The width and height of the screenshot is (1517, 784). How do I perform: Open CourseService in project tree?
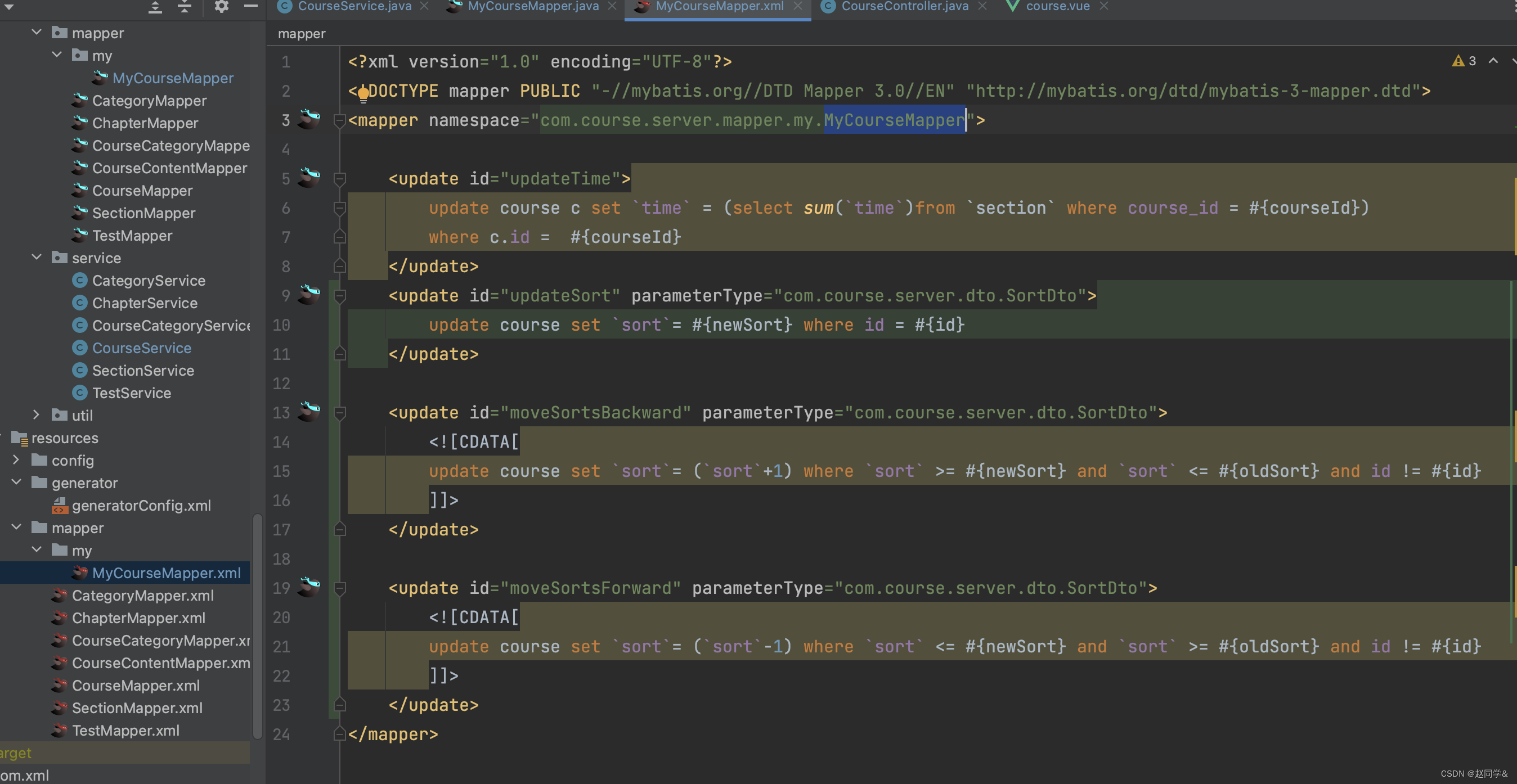[x=141, y=348]
